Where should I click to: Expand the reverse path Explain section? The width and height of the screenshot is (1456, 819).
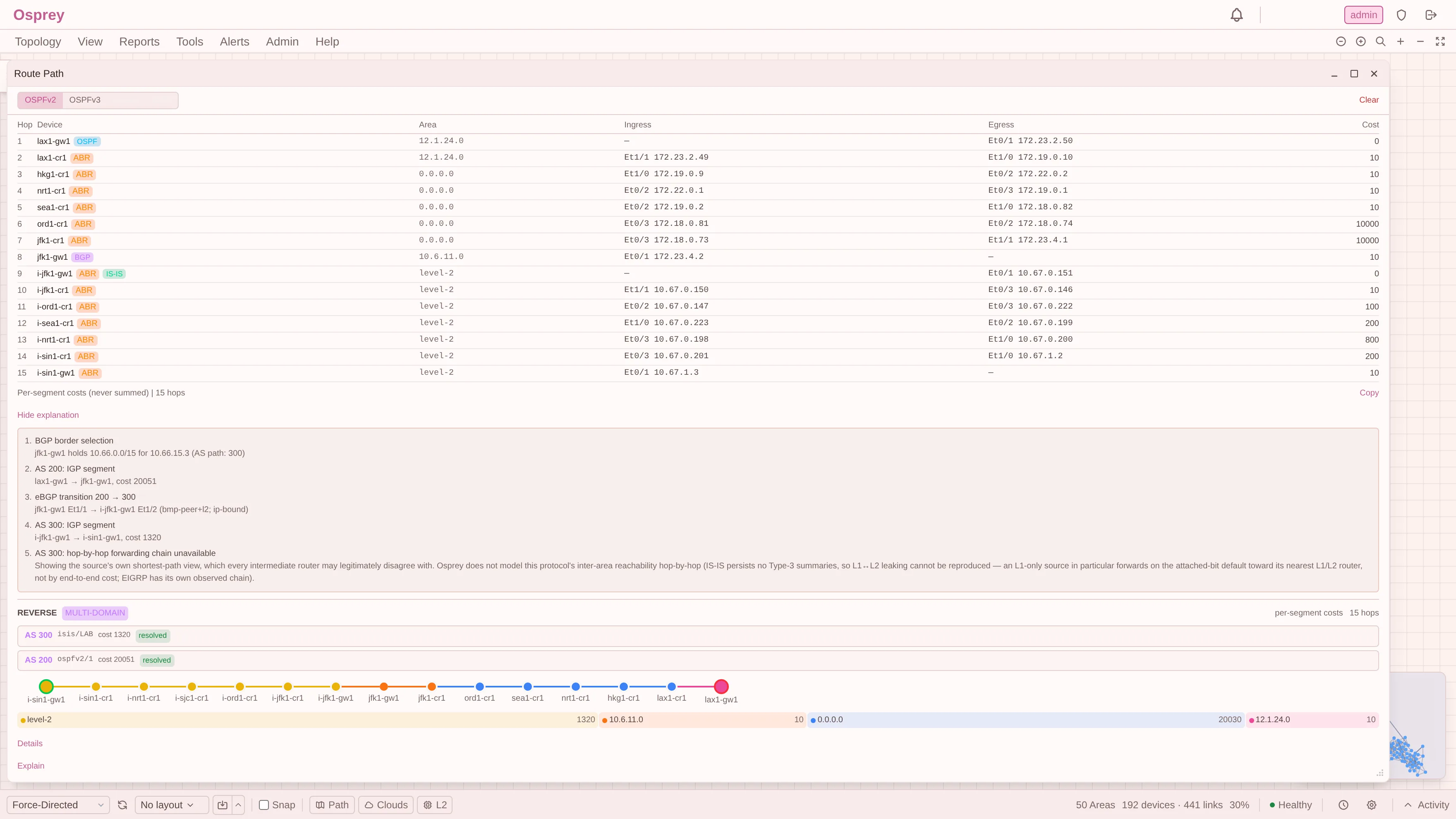[x=31, y=766]
